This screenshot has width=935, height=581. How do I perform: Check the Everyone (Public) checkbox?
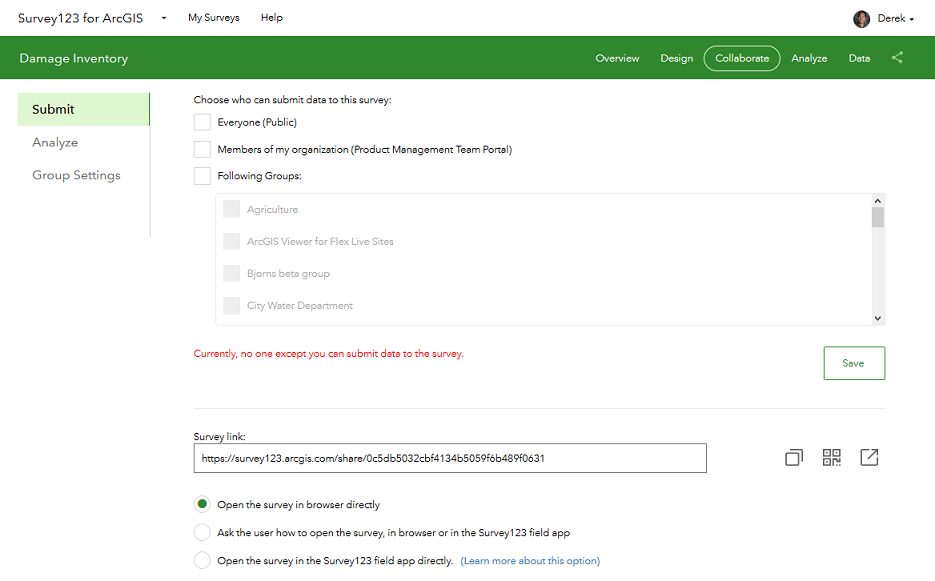coord(202,122)
